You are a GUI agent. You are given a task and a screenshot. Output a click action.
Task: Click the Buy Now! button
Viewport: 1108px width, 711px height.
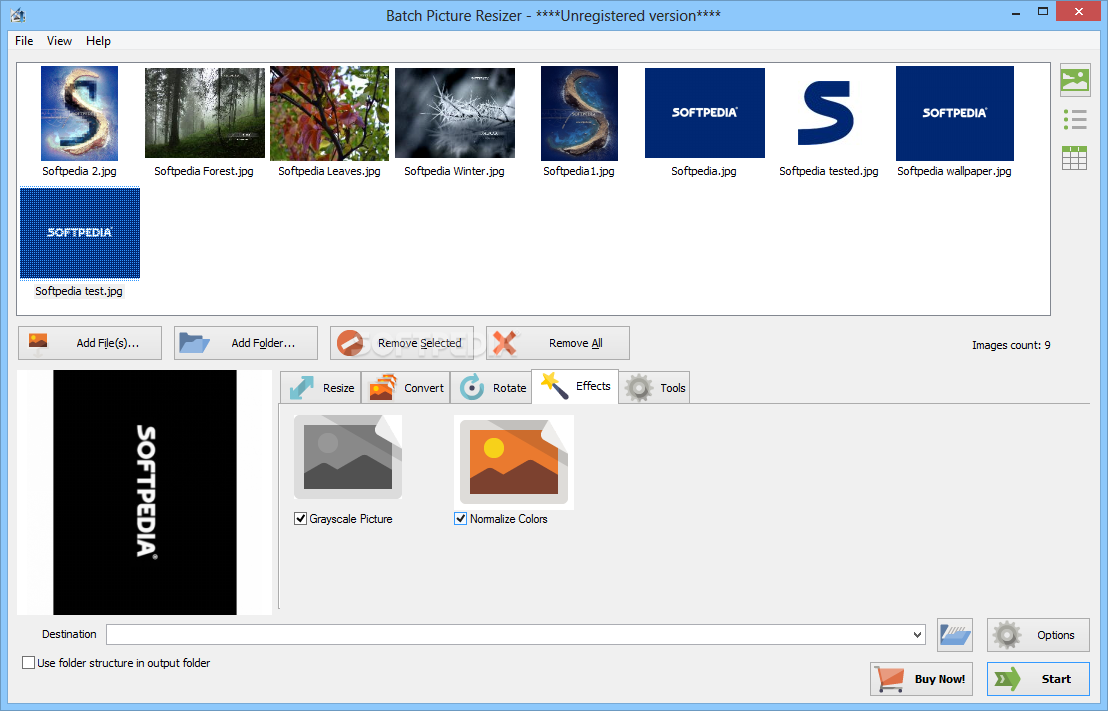(921, 679)
